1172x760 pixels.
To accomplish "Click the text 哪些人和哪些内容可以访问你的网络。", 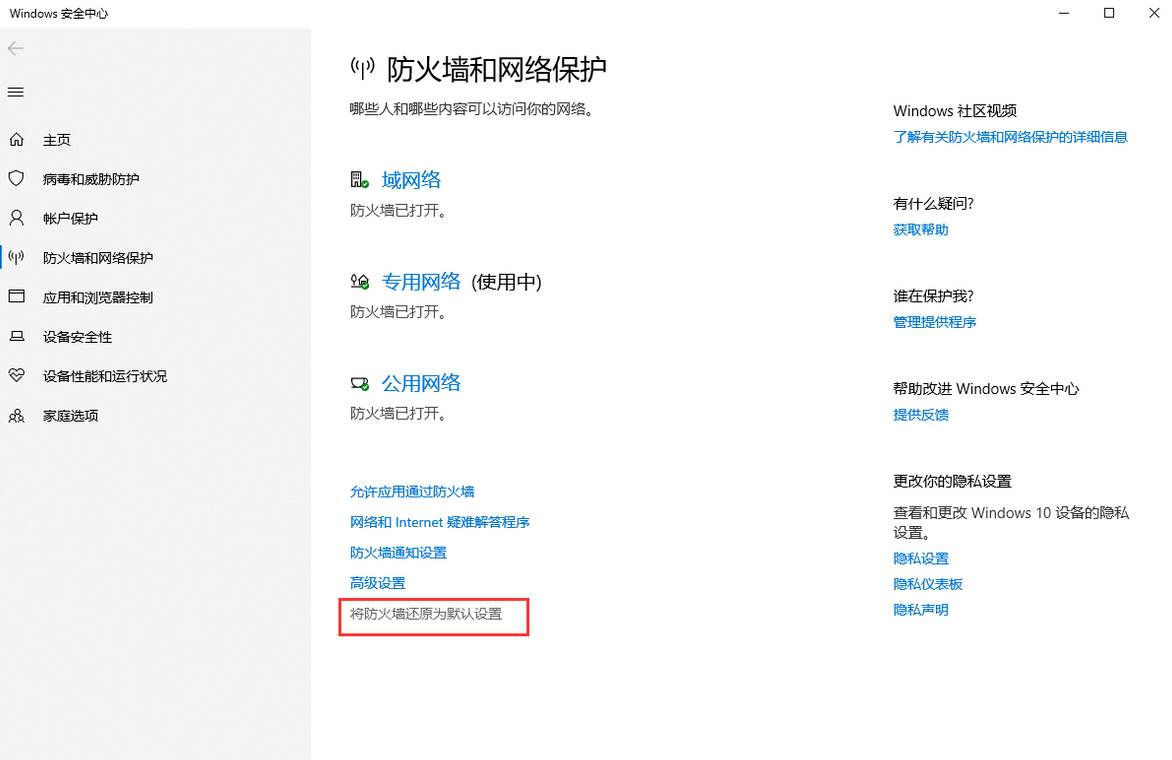I will [472, 109].
